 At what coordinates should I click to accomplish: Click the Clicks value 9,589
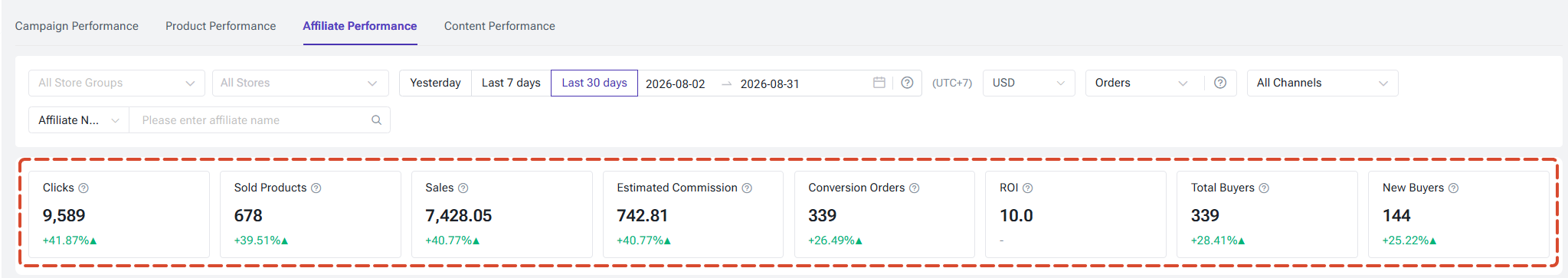(64, 216)
